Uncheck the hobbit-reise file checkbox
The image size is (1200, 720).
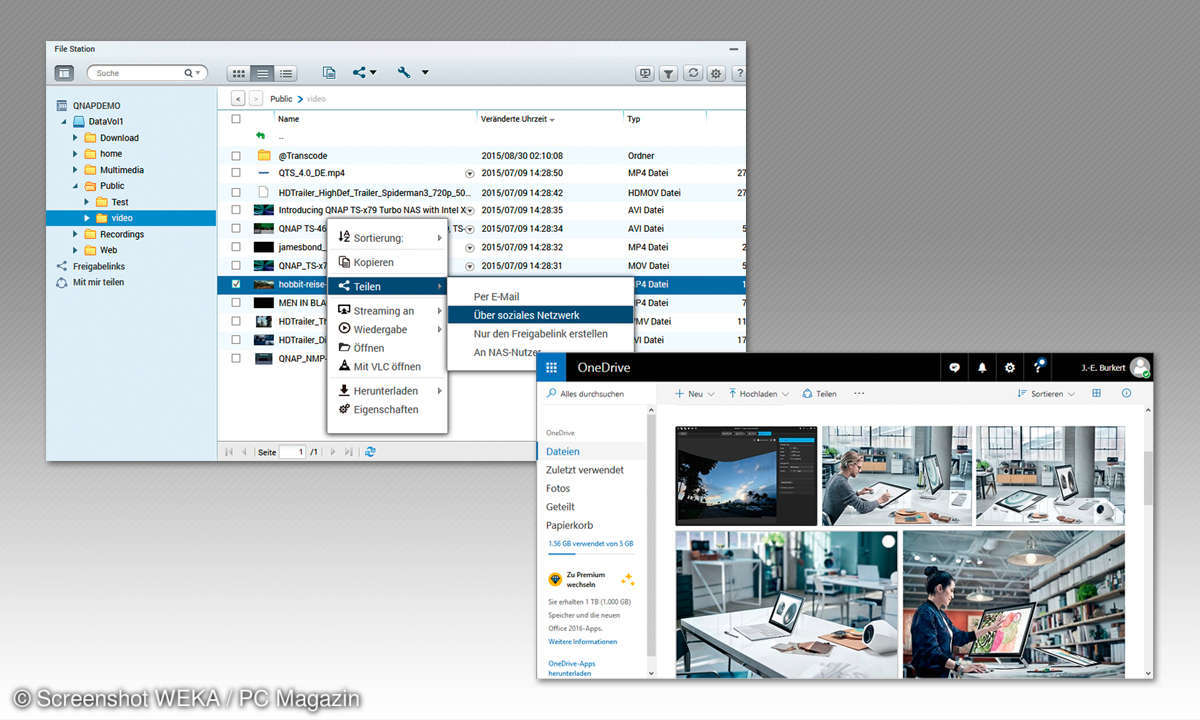pyautogui.click(x=236, y=284)
